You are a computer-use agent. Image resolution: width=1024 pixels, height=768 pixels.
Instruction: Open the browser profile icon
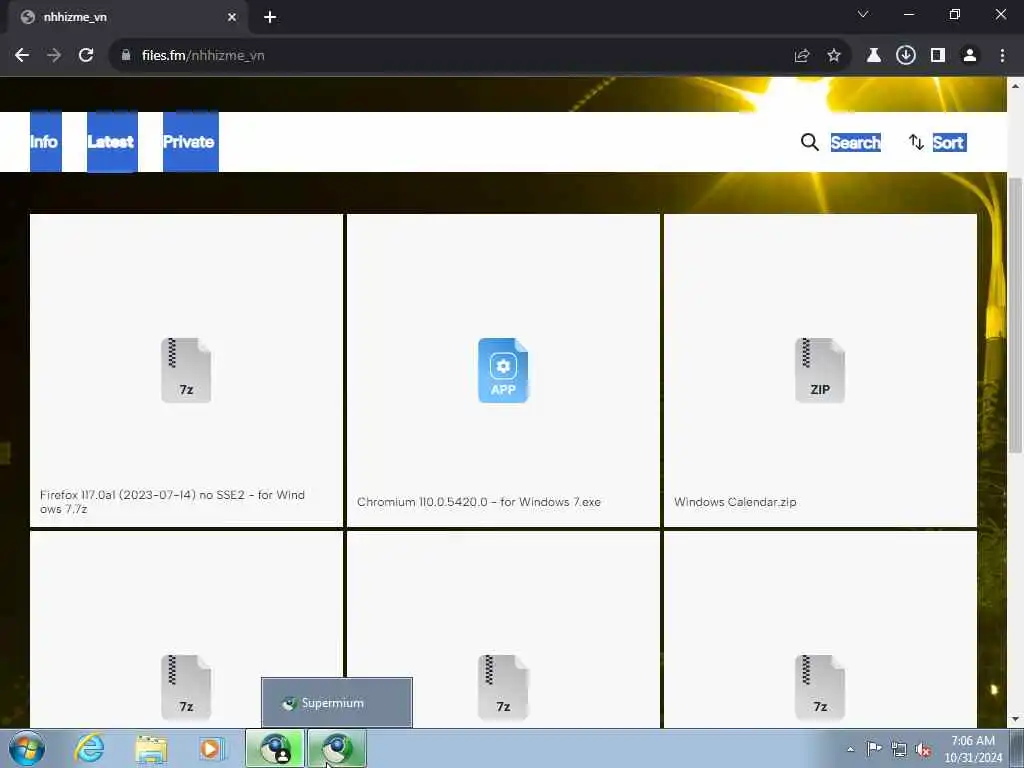[970, 56]
